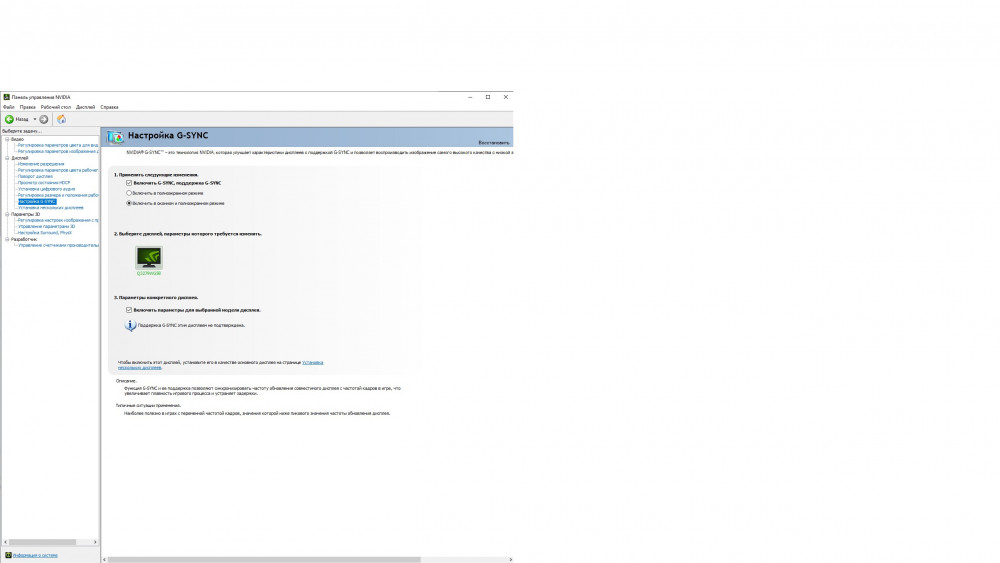Click the 'Выберите задачу...' sidebar header
The width and height of the screenshot is (1000, 563).
[x=22, y=131]
